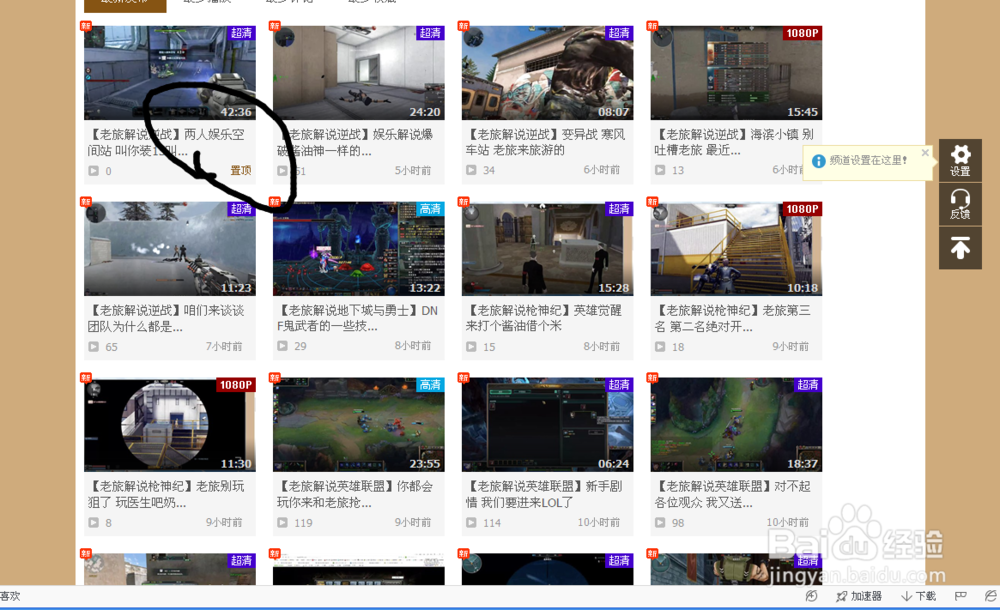This screenshot has height=610, width=1000.
Task: Open the 13:22 地下城与勇士 video thumbnail
Action: pyautogui.click(x=358, y=249)
